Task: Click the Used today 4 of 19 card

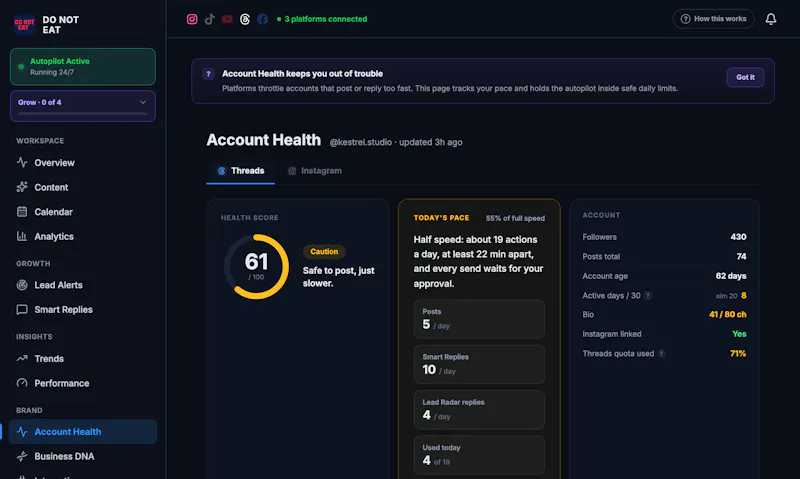Action: point(479,455)
